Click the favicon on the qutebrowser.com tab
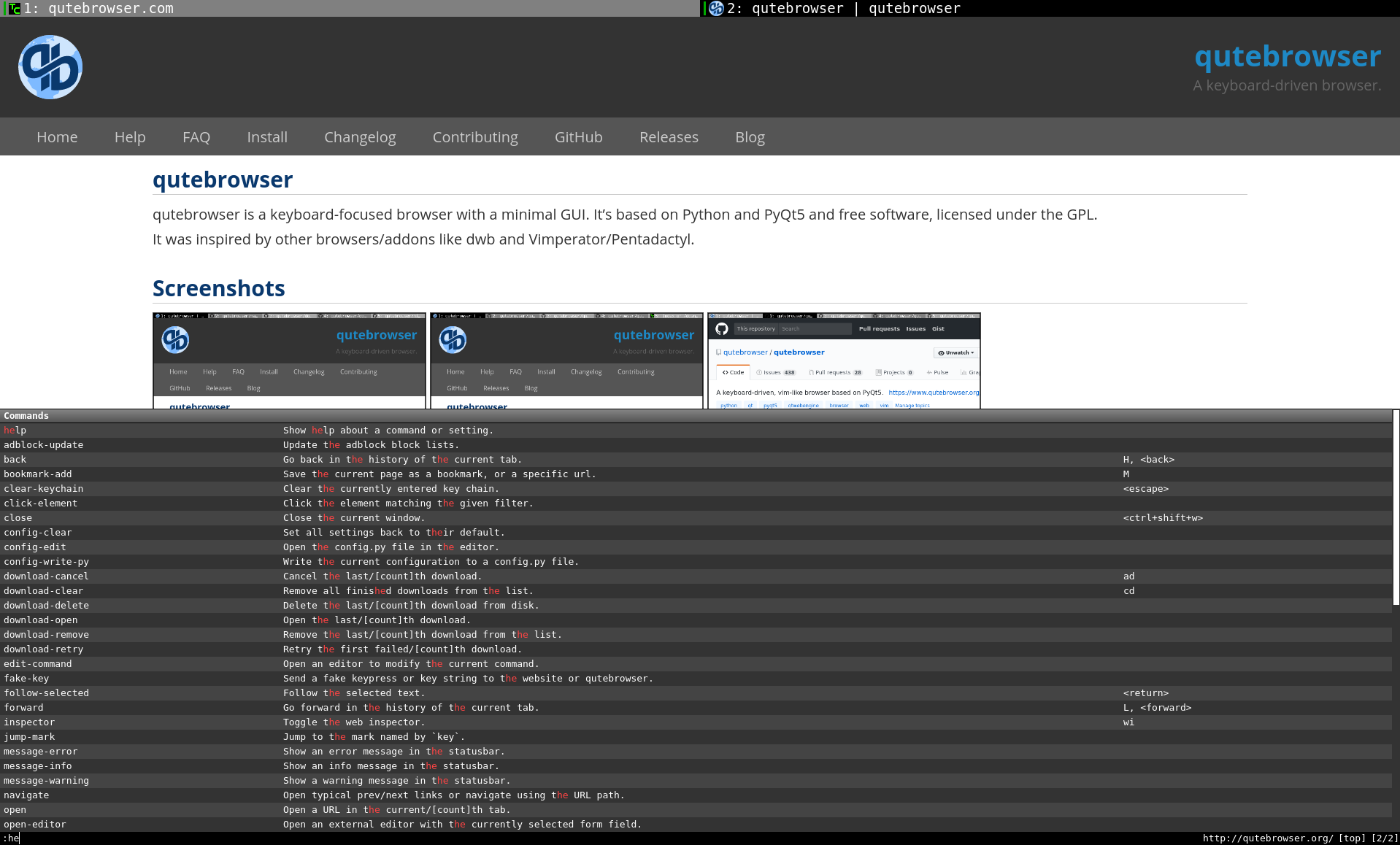1400x845 pixels. [x=14, y=9]
